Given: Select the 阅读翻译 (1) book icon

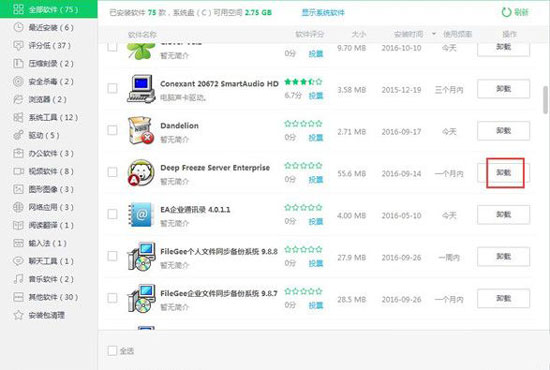Looking at the screenshot, I should tap(18, 225).
